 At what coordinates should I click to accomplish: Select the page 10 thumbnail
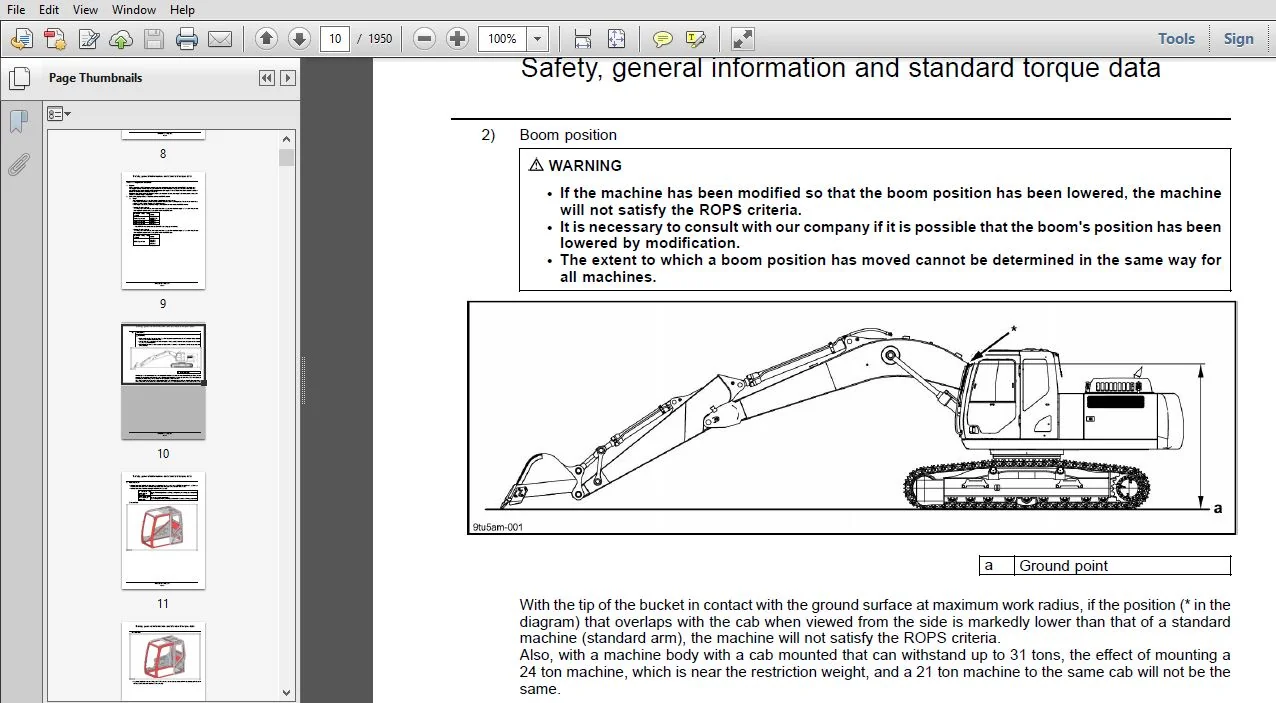point(163,381)
